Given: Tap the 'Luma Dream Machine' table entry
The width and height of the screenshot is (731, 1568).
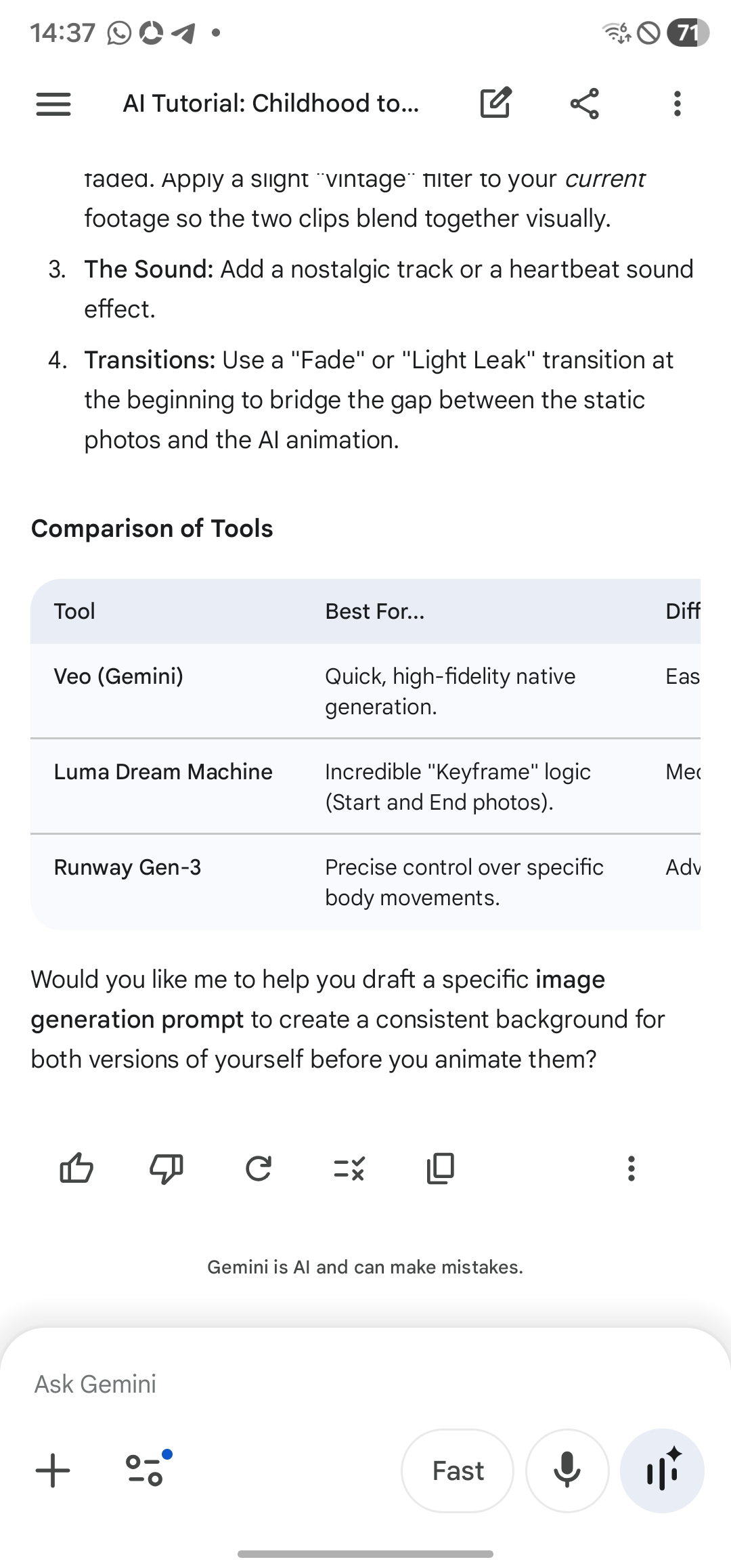Looking at the screenshot, I should tap(163, 772).
